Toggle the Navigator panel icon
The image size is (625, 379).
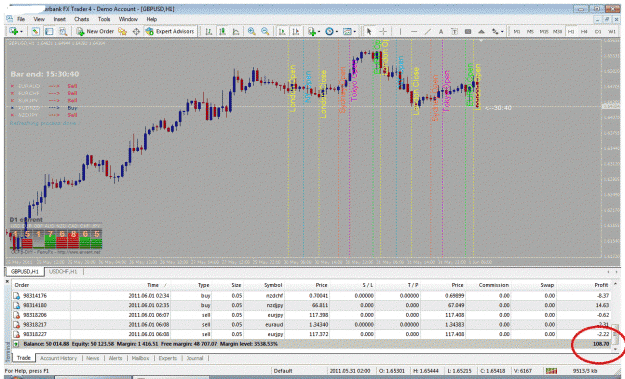(49, 31)
